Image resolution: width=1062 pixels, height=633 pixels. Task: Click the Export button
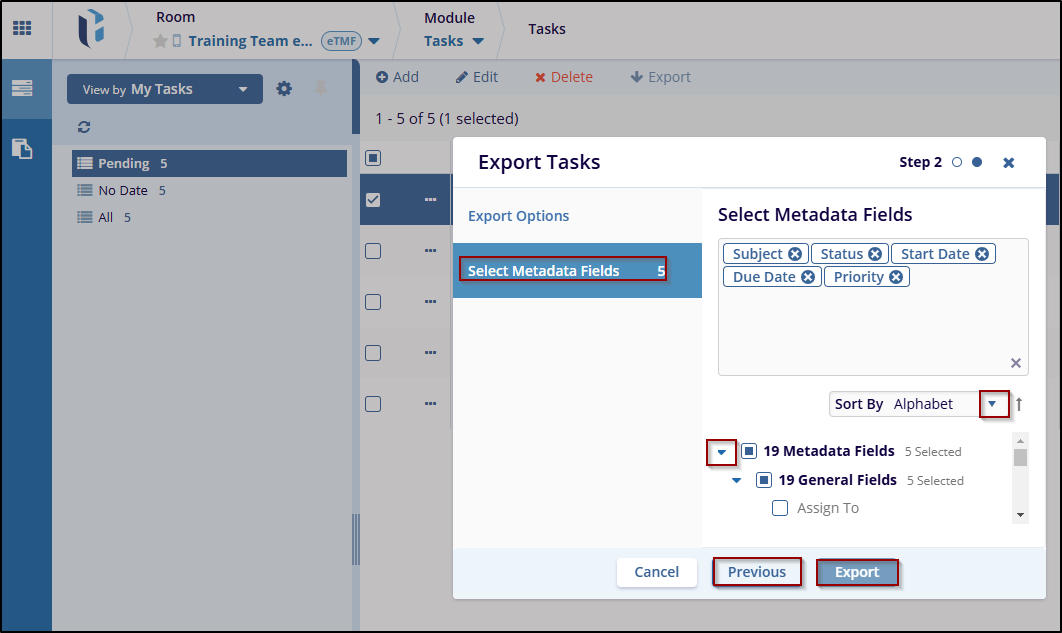coord(857,572)
